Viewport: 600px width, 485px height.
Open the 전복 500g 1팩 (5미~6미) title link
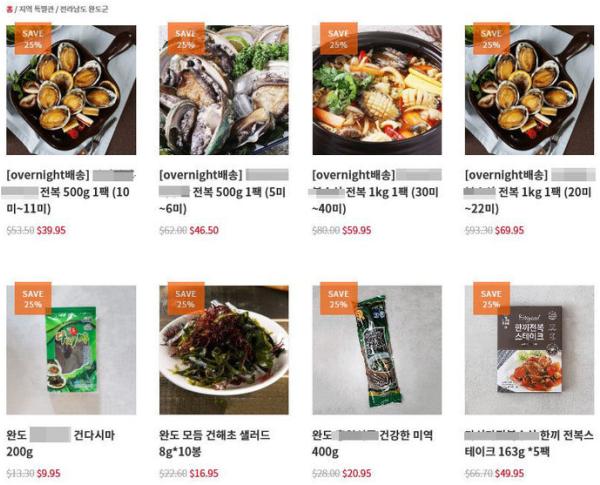pyautogui.click(x=223, y=192)
